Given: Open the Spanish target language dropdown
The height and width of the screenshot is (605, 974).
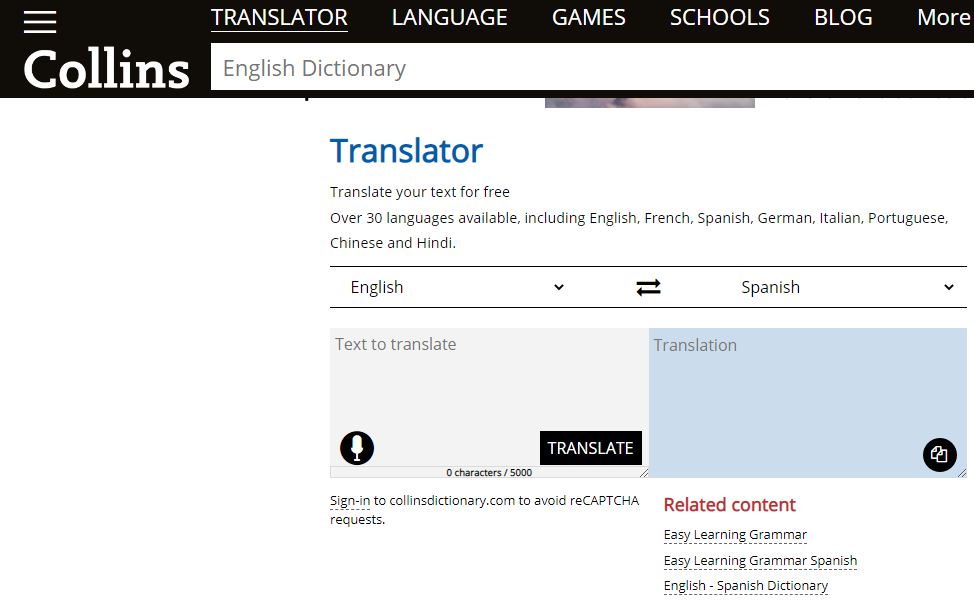Looking at the screenshot, I should pyautogui.click(x=847, y=287).
